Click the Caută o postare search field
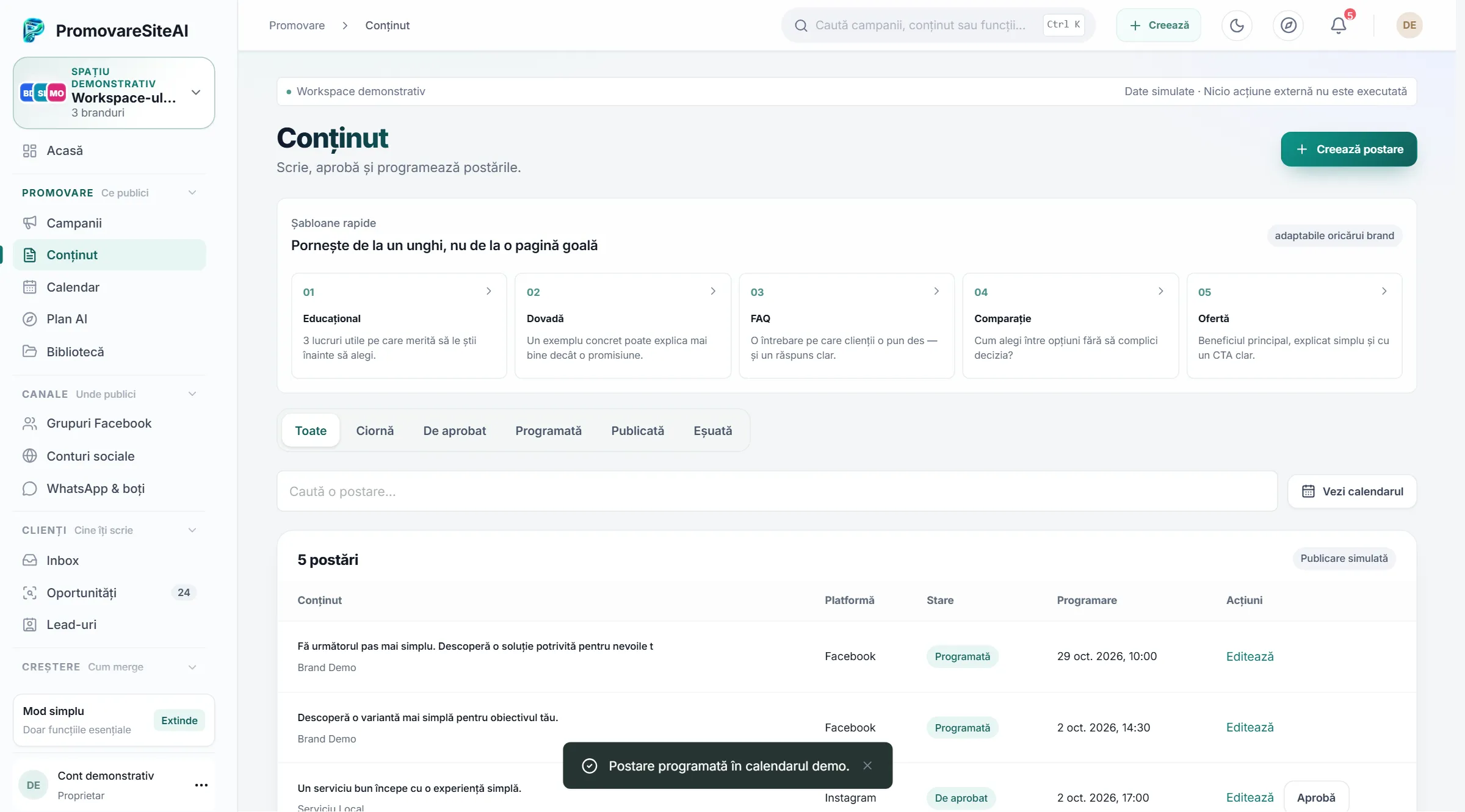1465x812 pixels. (x=776, y=491)
